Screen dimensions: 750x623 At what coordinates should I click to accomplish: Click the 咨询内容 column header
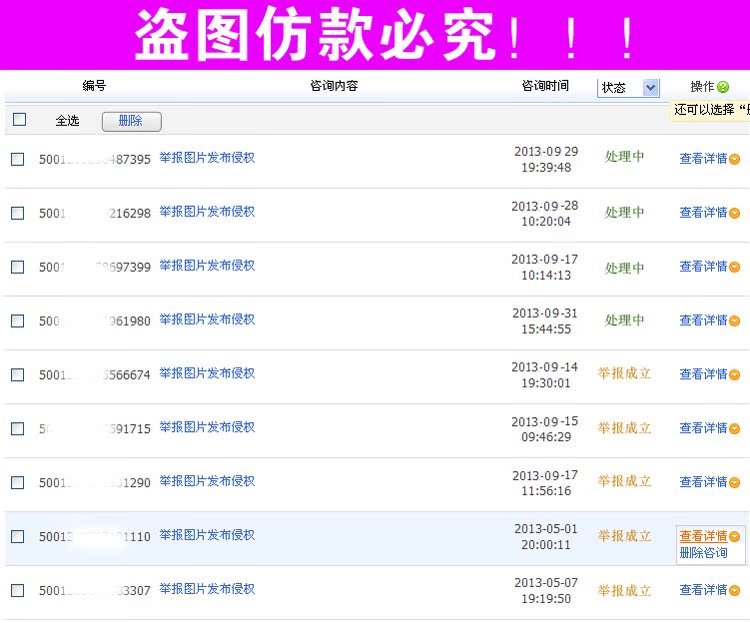tap(334, 86)
